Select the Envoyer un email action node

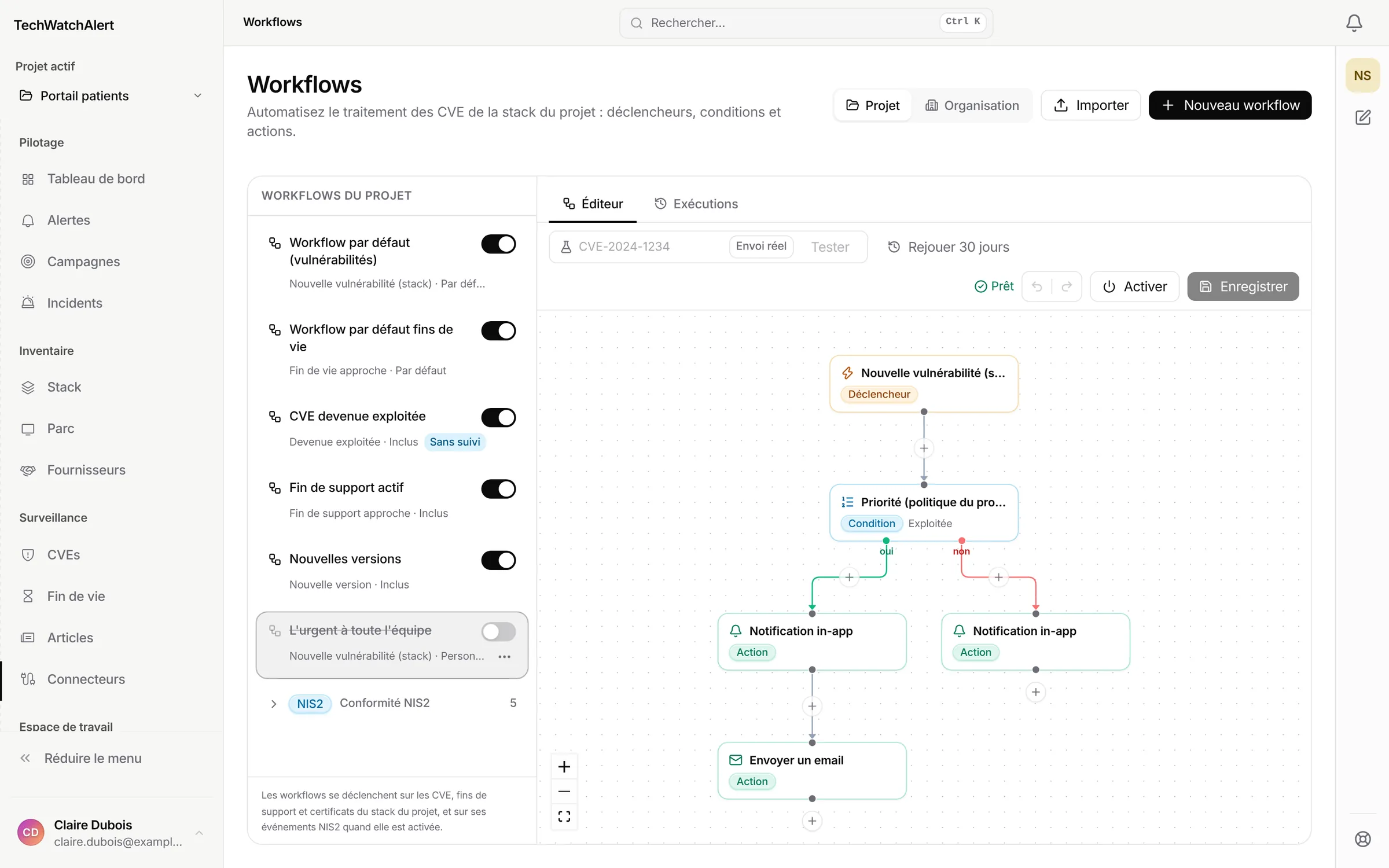(812, 771)
